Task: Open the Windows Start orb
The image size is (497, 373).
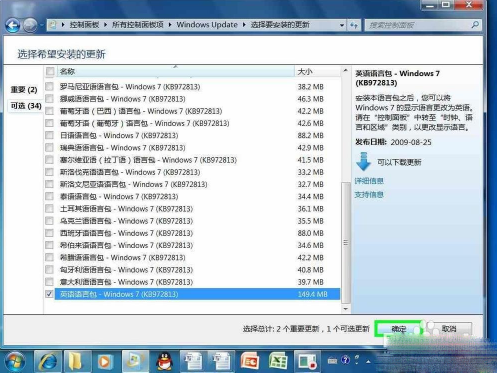Action: click(x=15, y=361)
